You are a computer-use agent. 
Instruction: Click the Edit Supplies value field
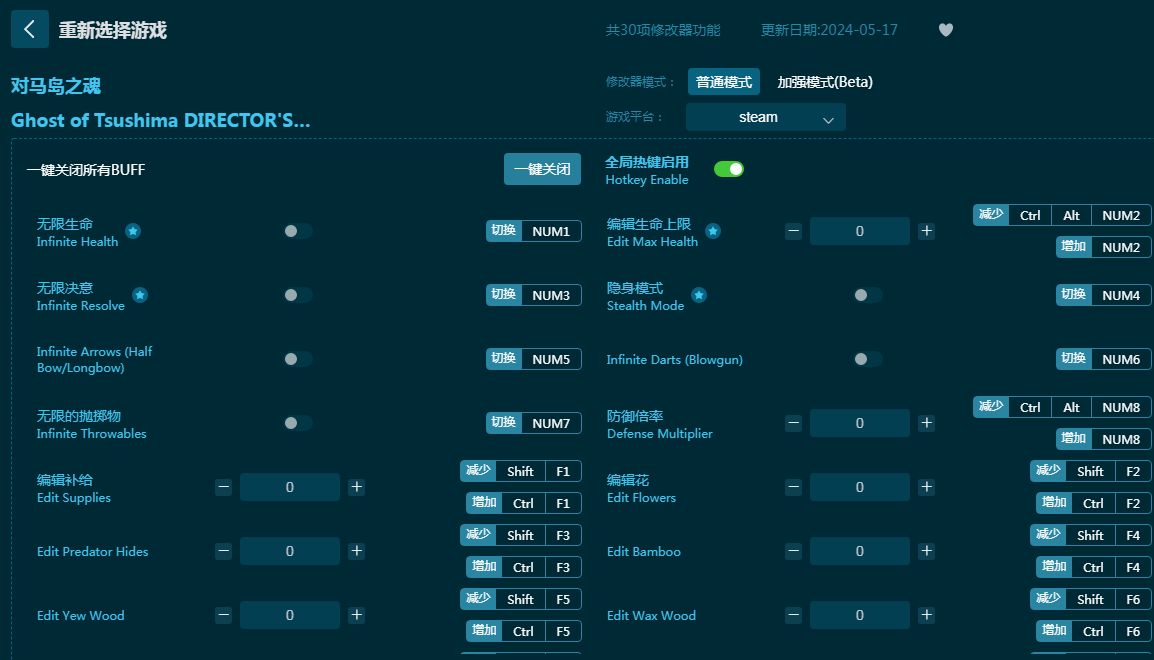point(290,487)
